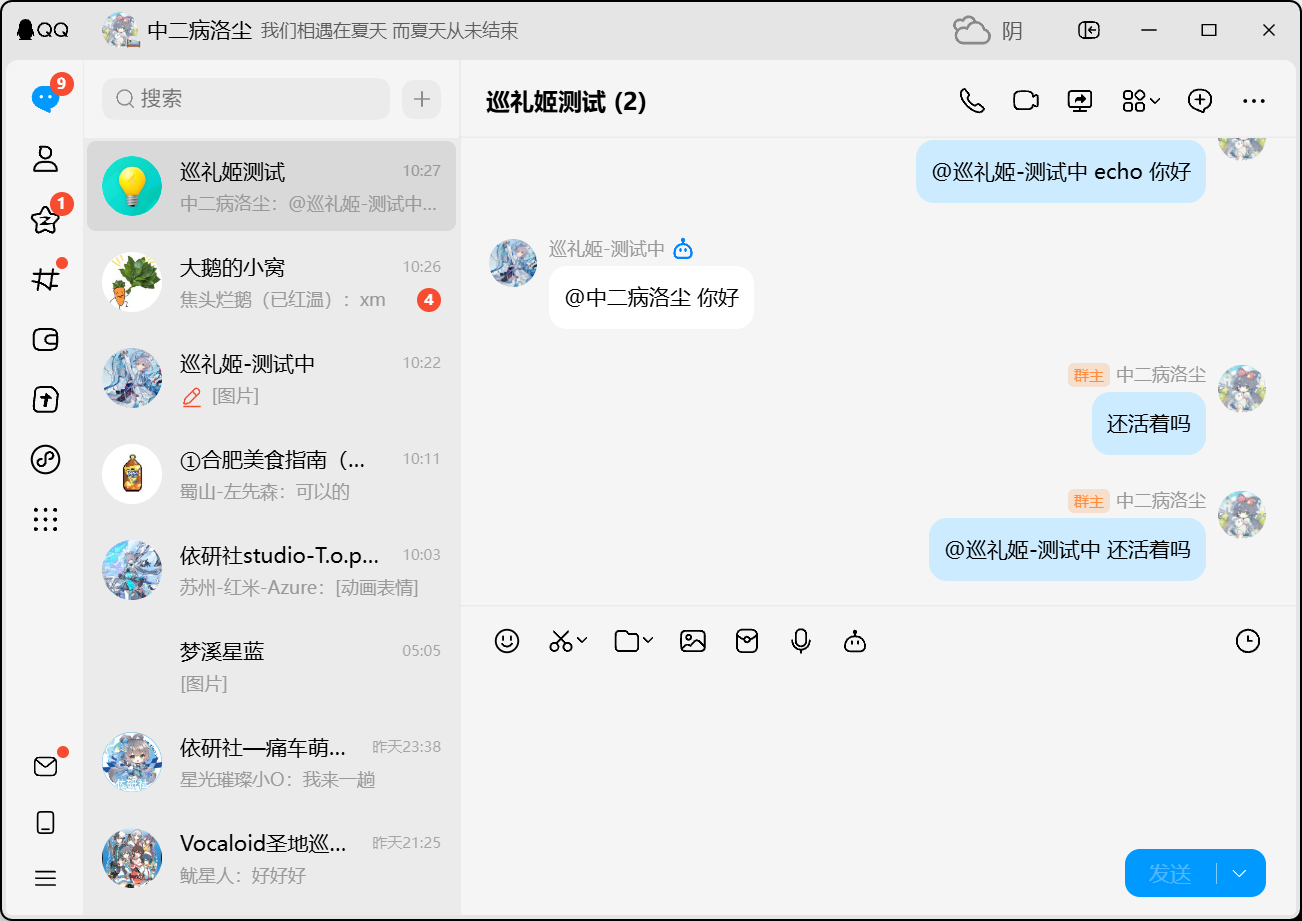Expand the folder file dropdown arrow
Image resolution: width=1302 pixels, height=921 pixels.
pos(648,640)
